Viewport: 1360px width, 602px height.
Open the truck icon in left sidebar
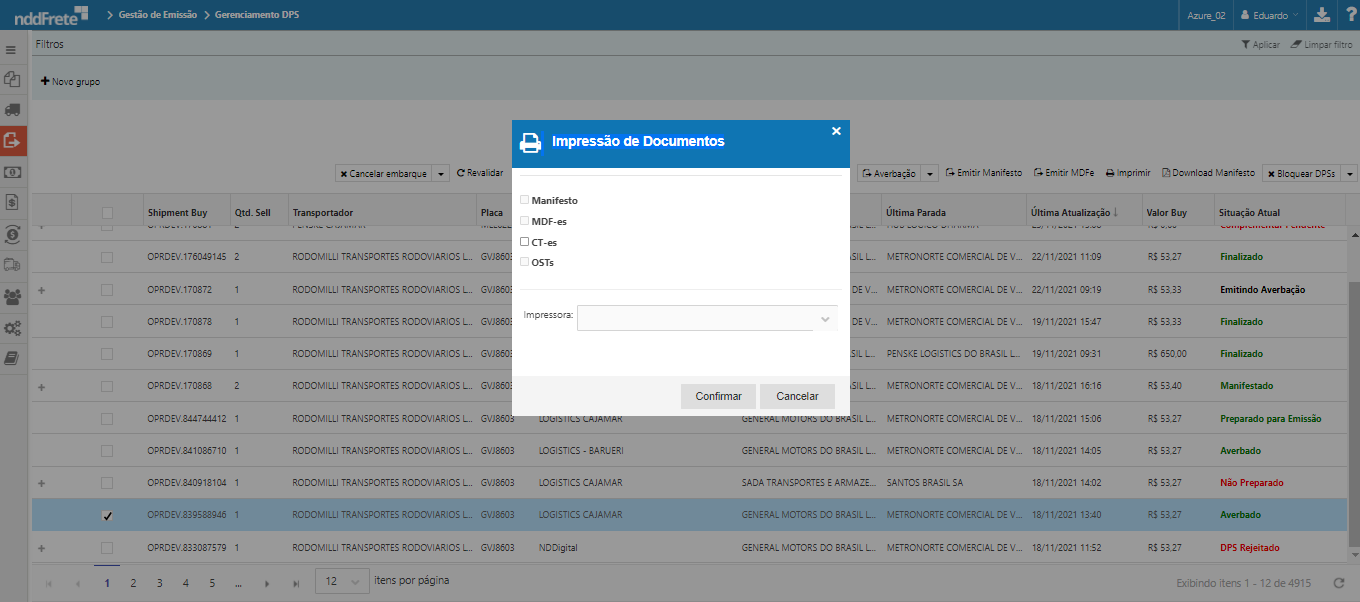[x=12, y=110]
